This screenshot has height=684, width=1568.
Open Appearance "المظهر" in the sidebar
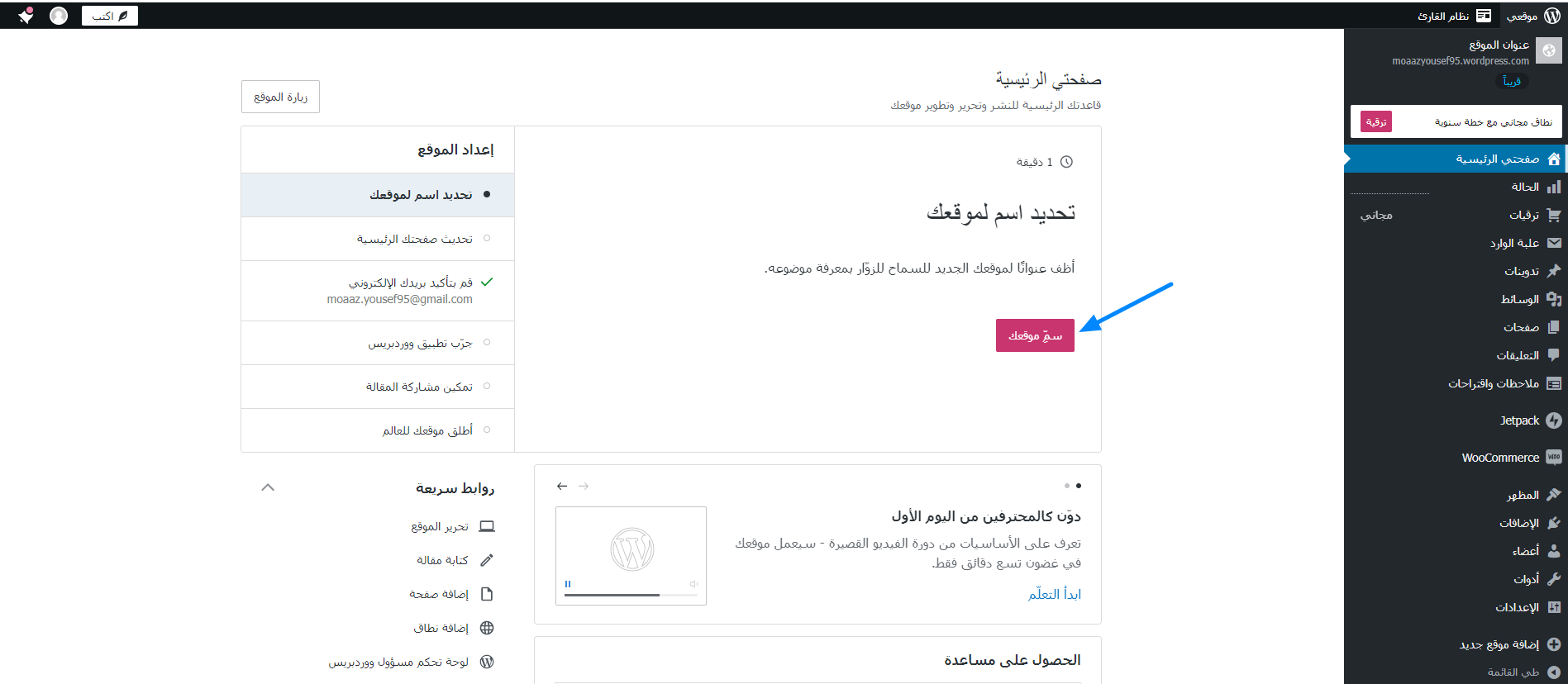[1455, 495]
